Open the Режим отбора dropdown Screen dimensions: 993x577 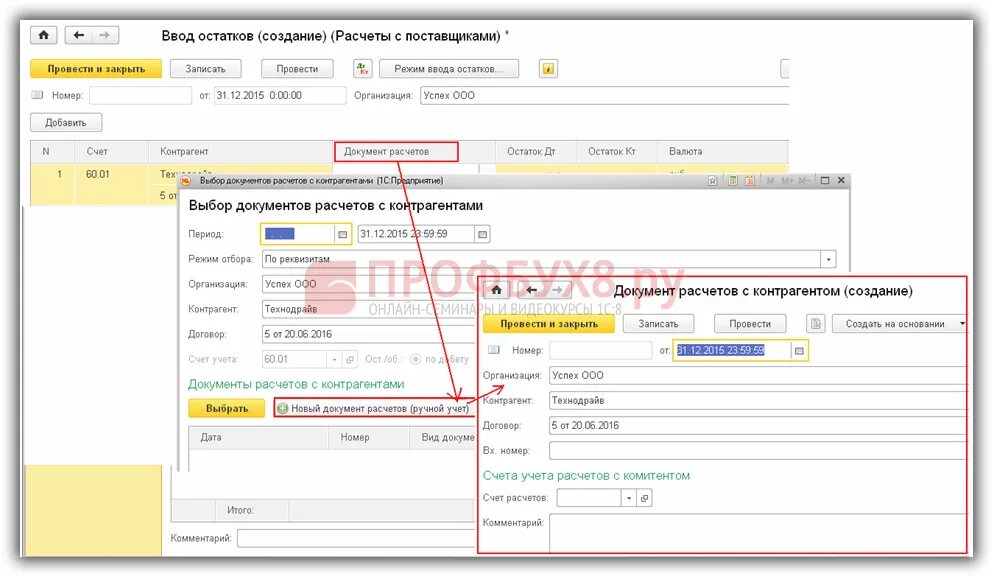coord(826,258)
